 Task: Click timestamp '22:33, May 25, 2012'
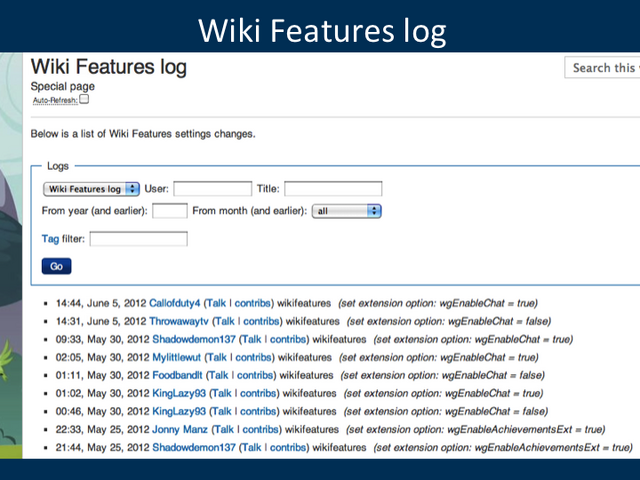pyautogui.click(x=102, y=429)
